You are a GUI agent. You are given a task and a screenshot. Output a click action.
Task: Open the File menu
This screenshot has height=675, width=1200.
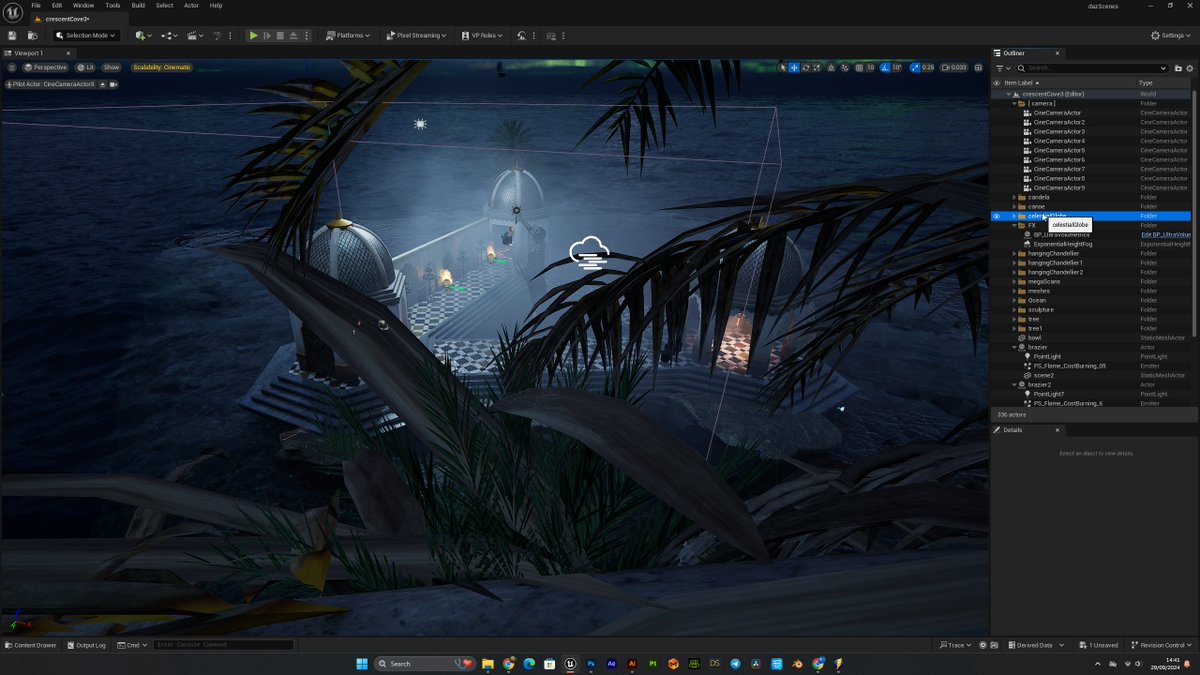36,5
